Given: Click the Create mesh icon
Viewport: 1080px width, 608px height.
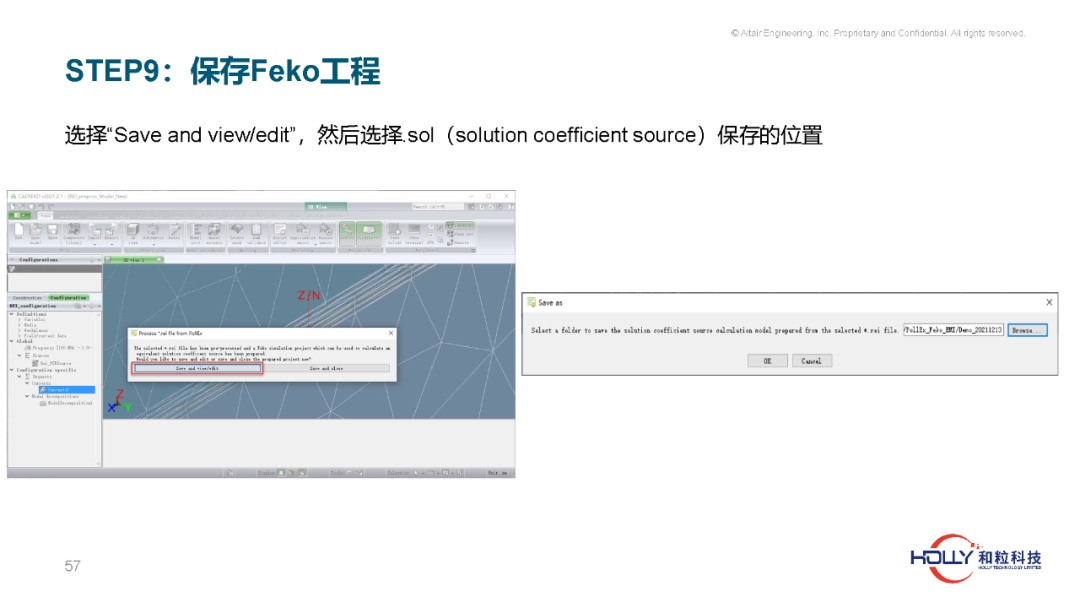Looking at the screenshot, I should 237,233.
